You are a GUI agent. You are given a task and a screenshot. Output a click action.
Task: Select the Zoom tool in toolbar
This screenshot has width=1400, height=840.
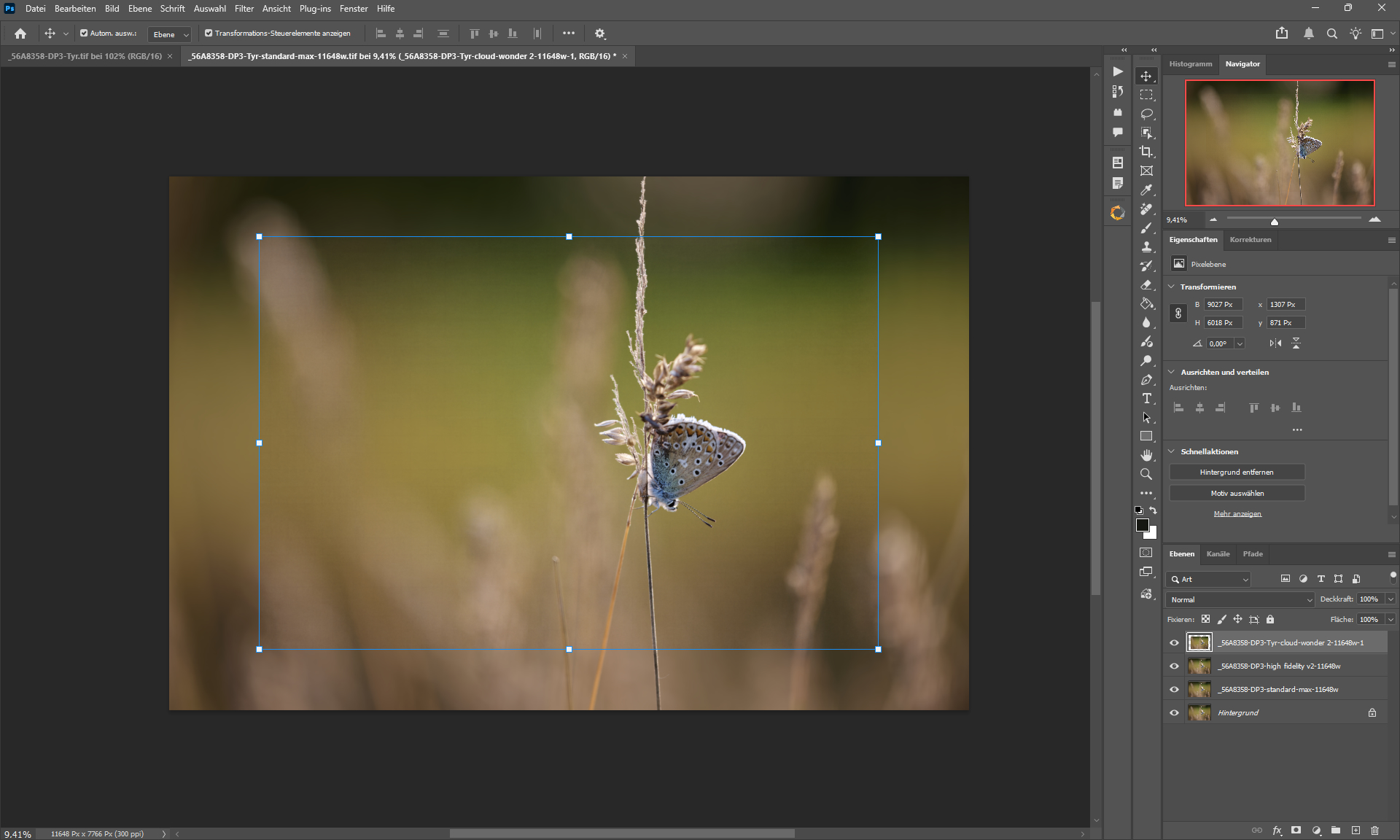[x=1146, y=474]
